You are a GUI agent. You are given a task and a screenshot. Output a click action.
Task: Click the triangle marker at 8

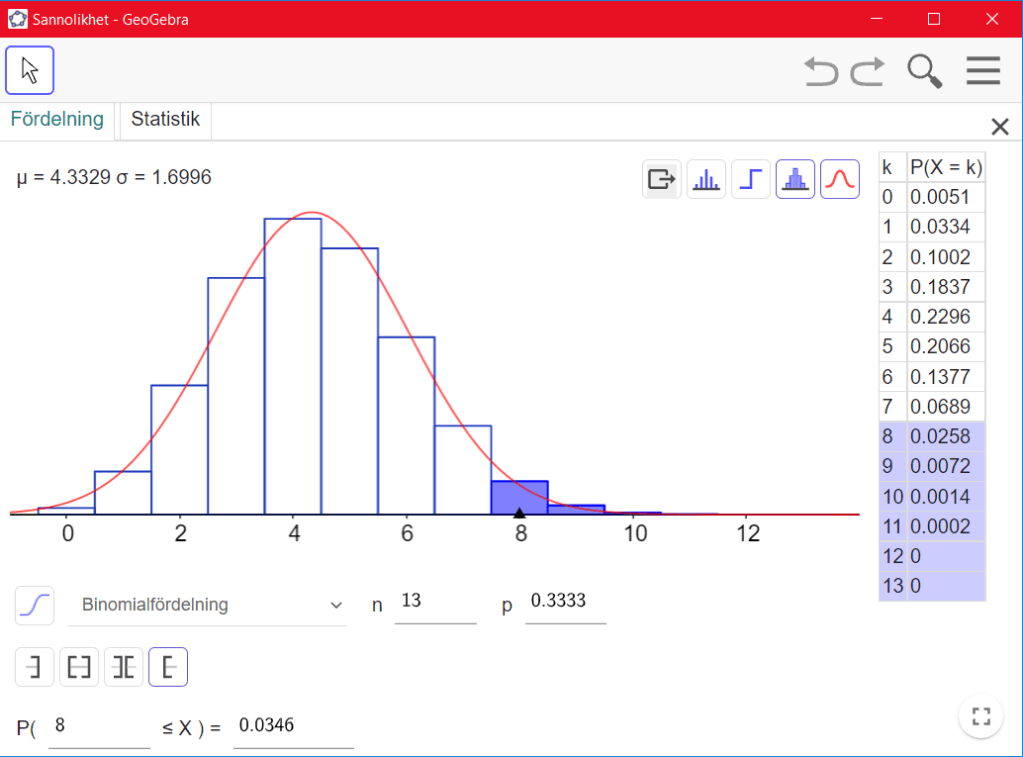click(x=519, y=513)
